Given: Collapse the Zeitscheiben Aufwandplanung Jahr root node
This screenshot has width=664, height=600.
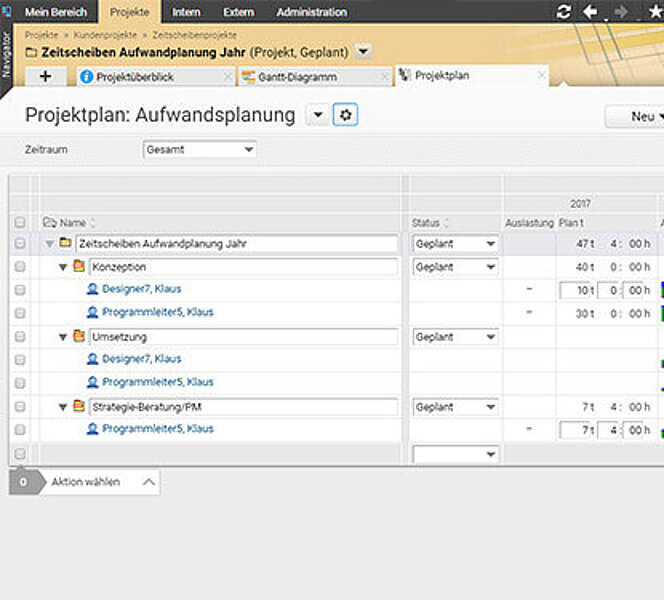Looking at the screenshot, I should click(50, 244).
